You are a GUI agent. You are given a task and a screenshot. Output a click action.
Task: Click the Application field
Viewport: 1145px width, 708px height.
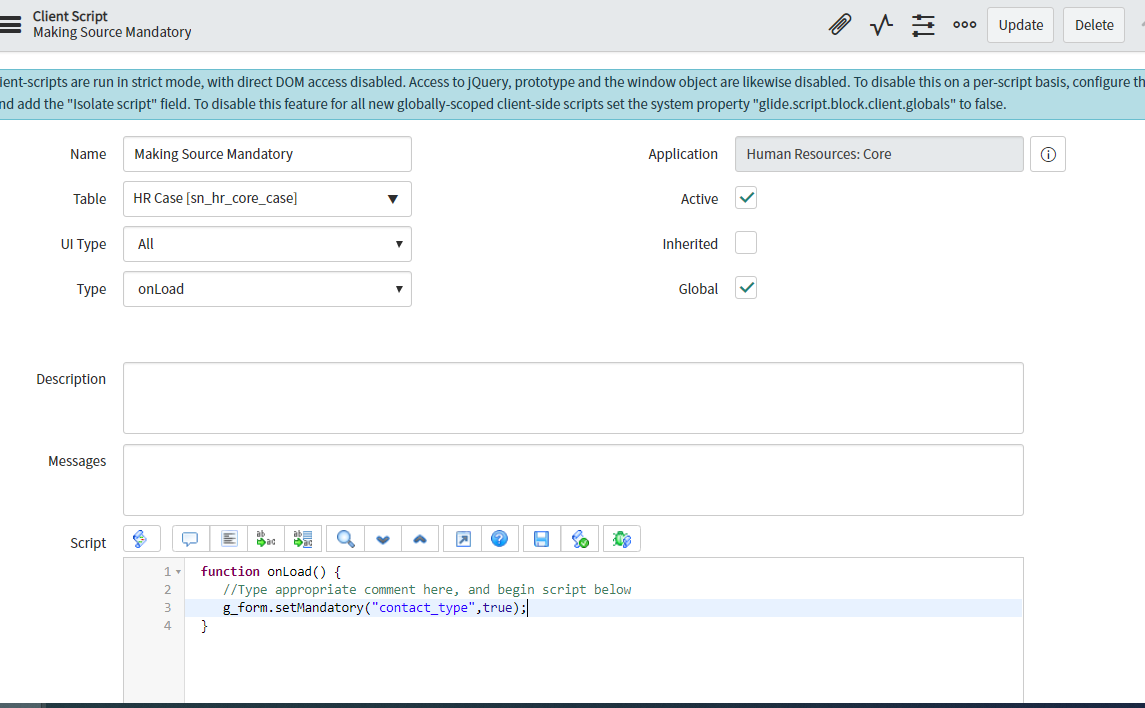click(879, 154)
